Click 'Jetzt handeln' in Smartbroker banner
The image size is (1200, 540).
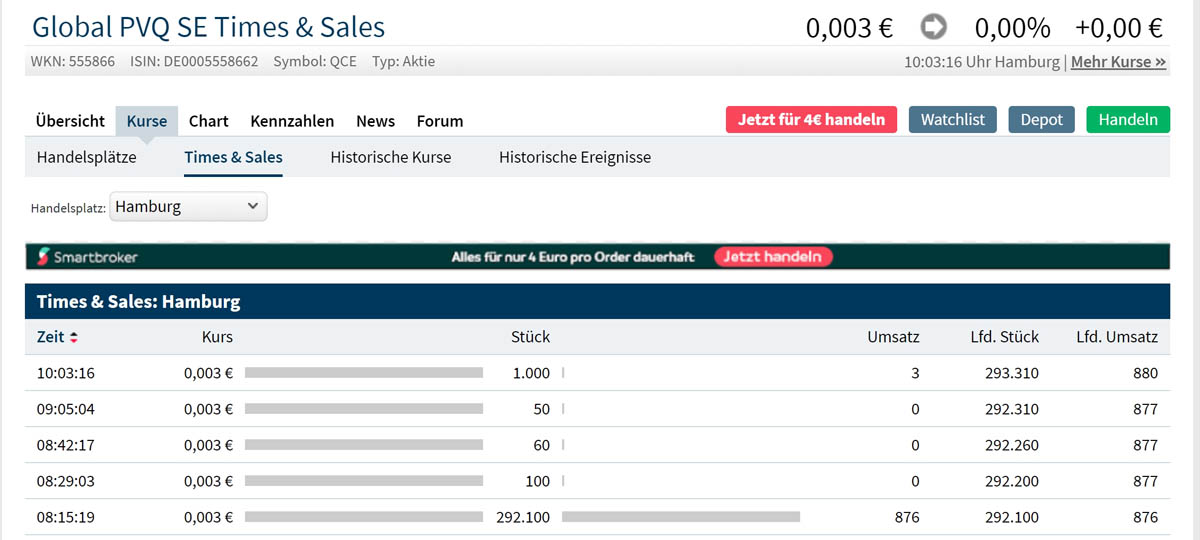pyautogui.click(x=773, y=257)
